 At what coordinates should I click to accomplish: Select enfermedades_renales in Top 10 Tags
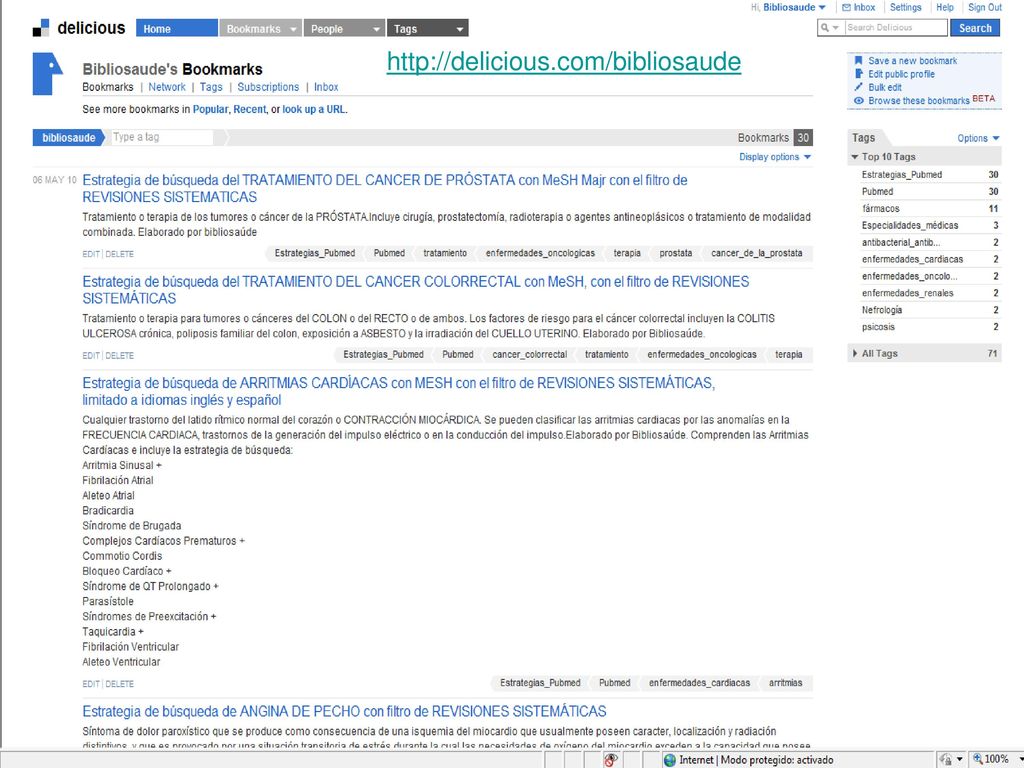907,293
